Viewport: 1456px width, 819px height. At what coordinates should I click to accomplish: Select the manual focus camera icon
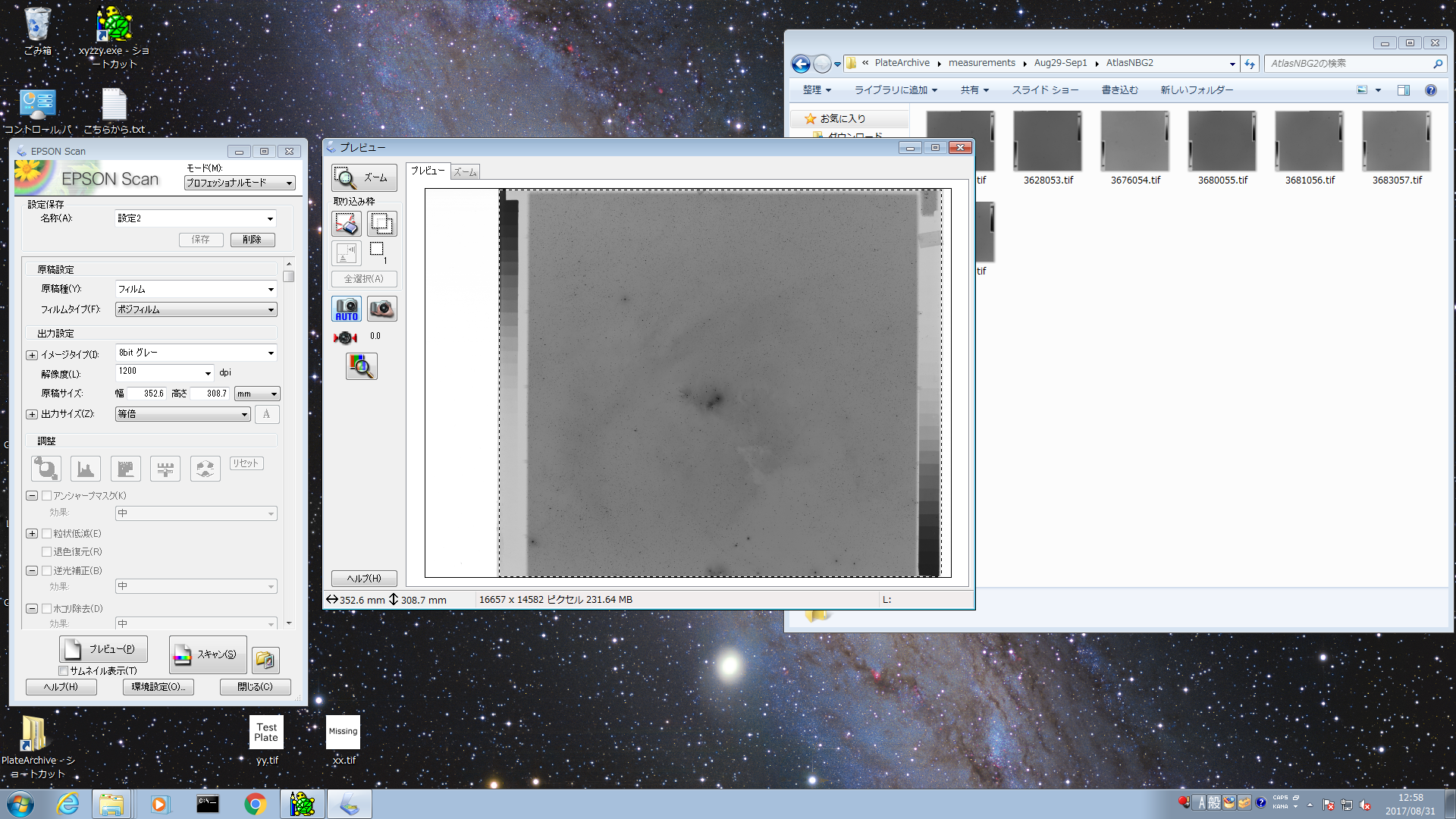click(x=382, y=309)
